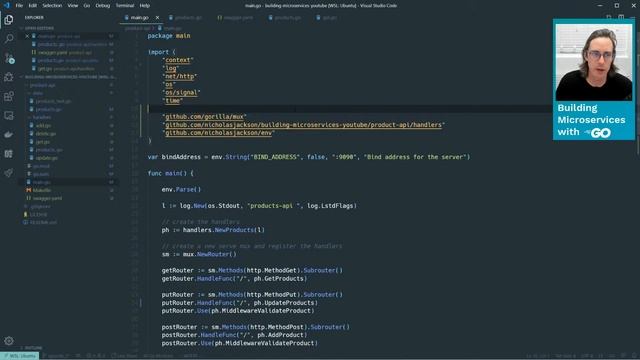Open .gitignore in file tree
Image resolution: width=640 pixels, height=360 pixels.
[40, 207]
